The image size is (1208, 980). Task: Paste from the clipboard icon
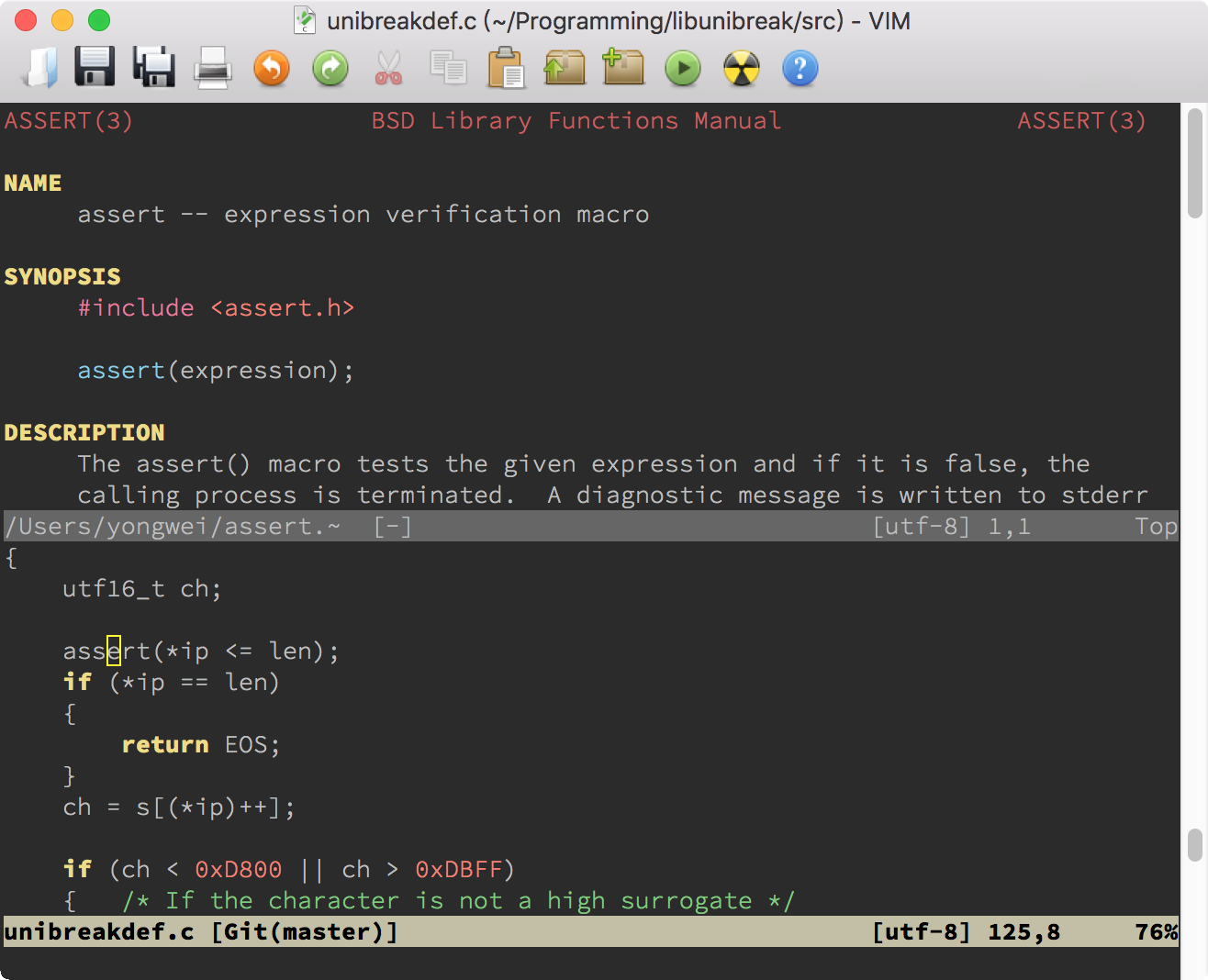(x=506, y=68)
